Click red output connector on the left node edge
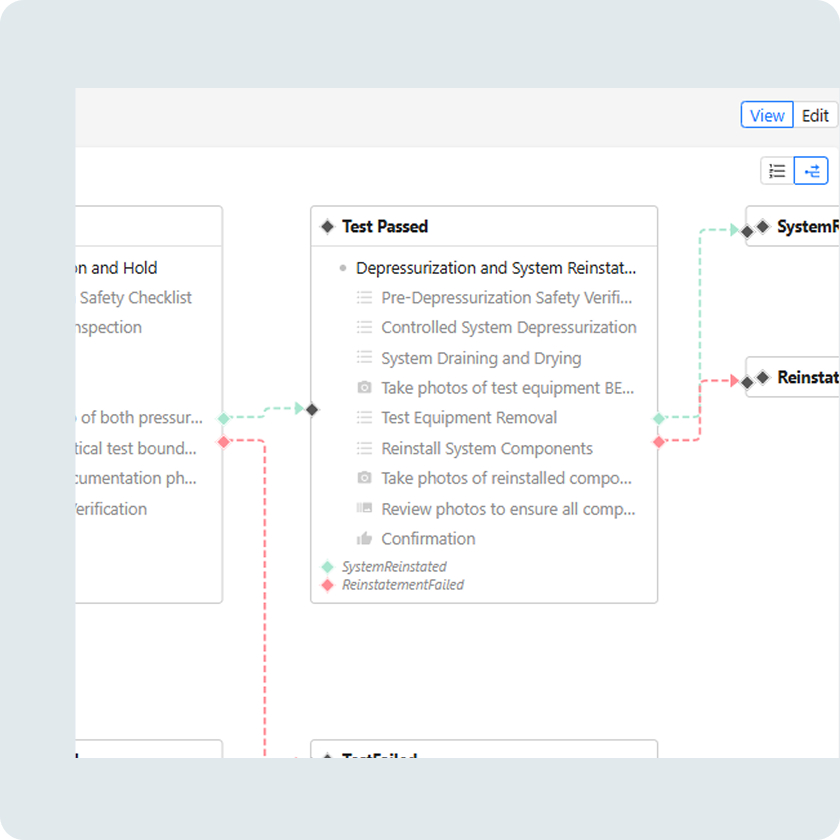 pyautogui.click(x=224, y=442)
